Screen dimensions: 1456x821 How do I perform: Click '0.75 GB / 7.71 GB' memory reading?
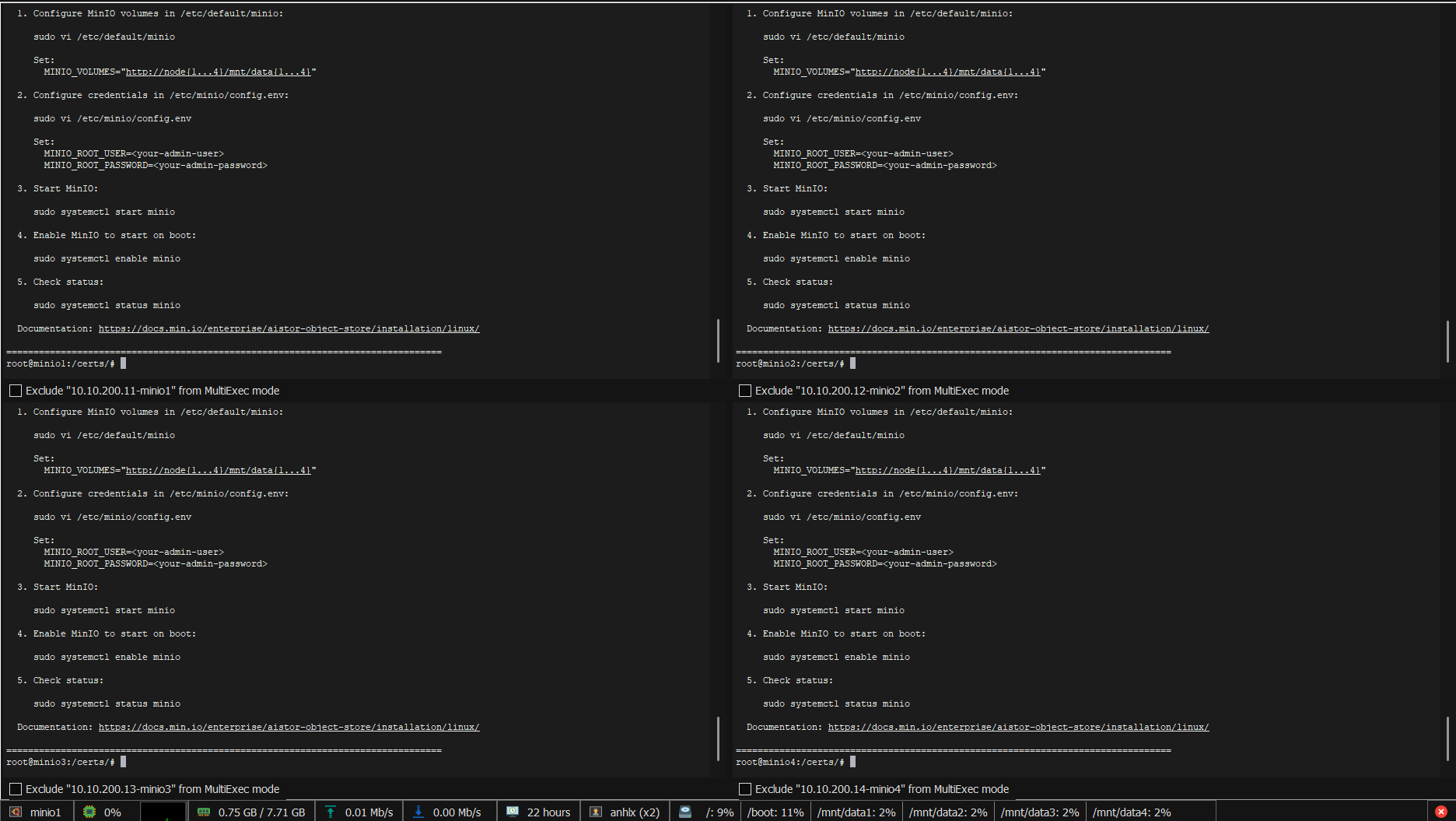[x=261, y=812]
